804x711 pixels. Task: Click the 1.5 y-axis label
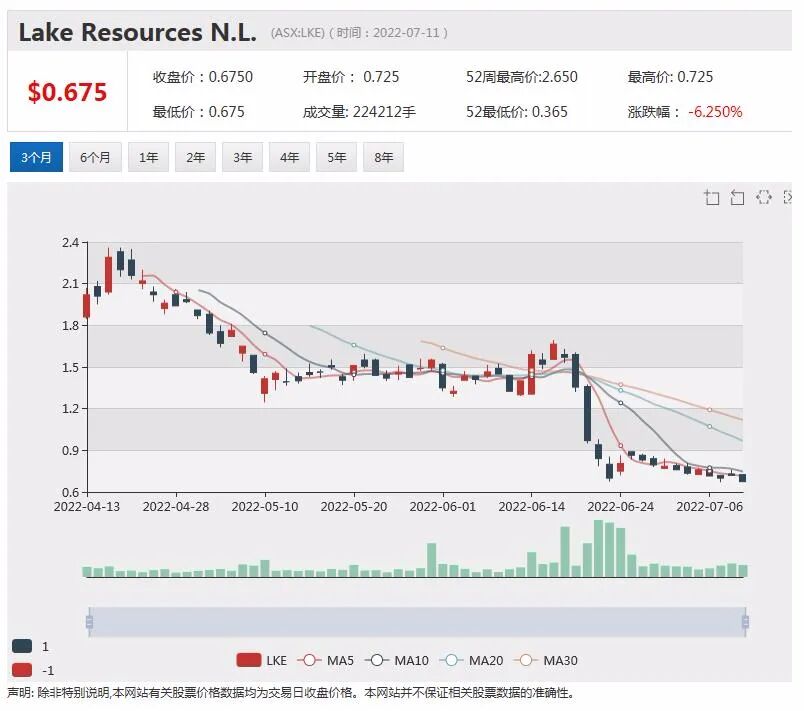70,368
